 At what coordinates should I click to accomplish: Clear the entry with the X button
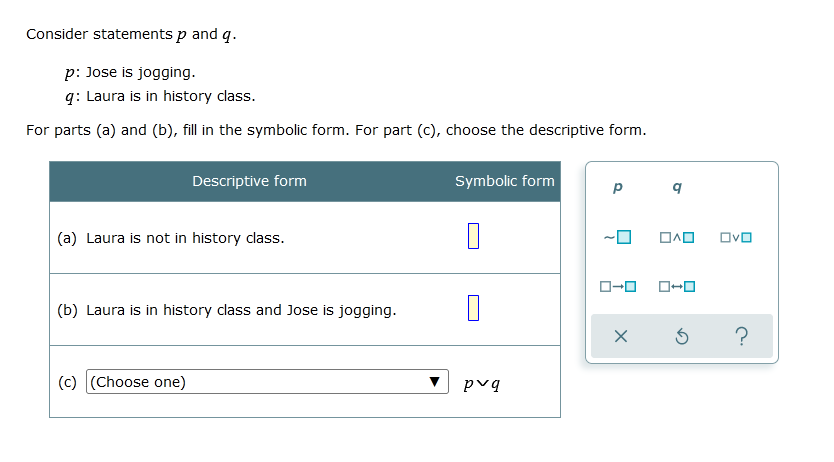[620, 337]
